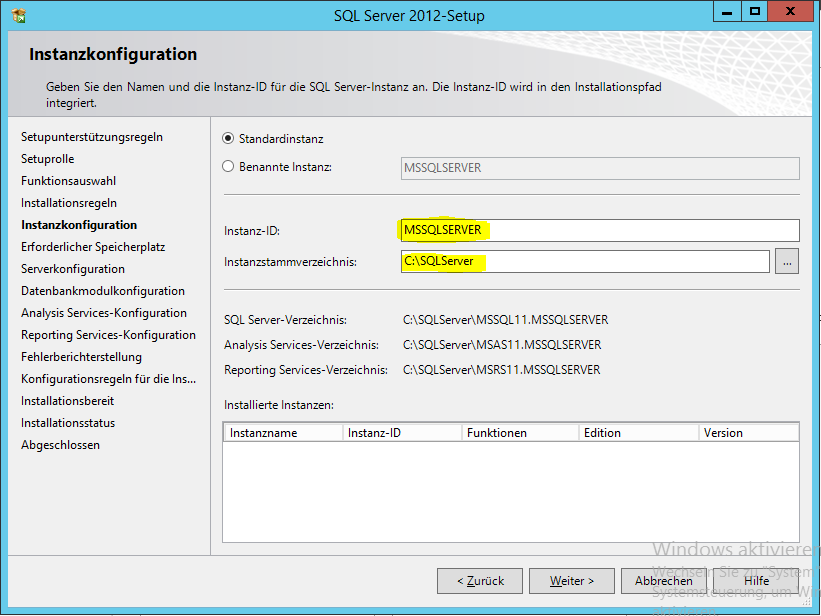Continue with the Weiter button
Image resolution: width=821 pixels, height=616 pixels.
[572, 581]
